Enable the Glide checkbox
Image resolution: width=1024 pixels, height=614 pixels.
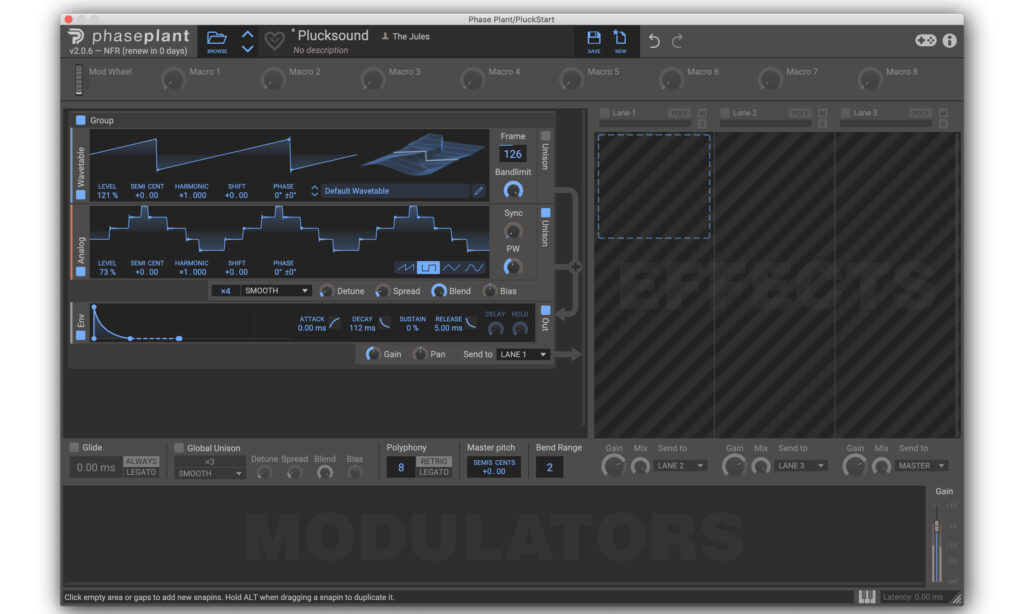coord(74,447)
